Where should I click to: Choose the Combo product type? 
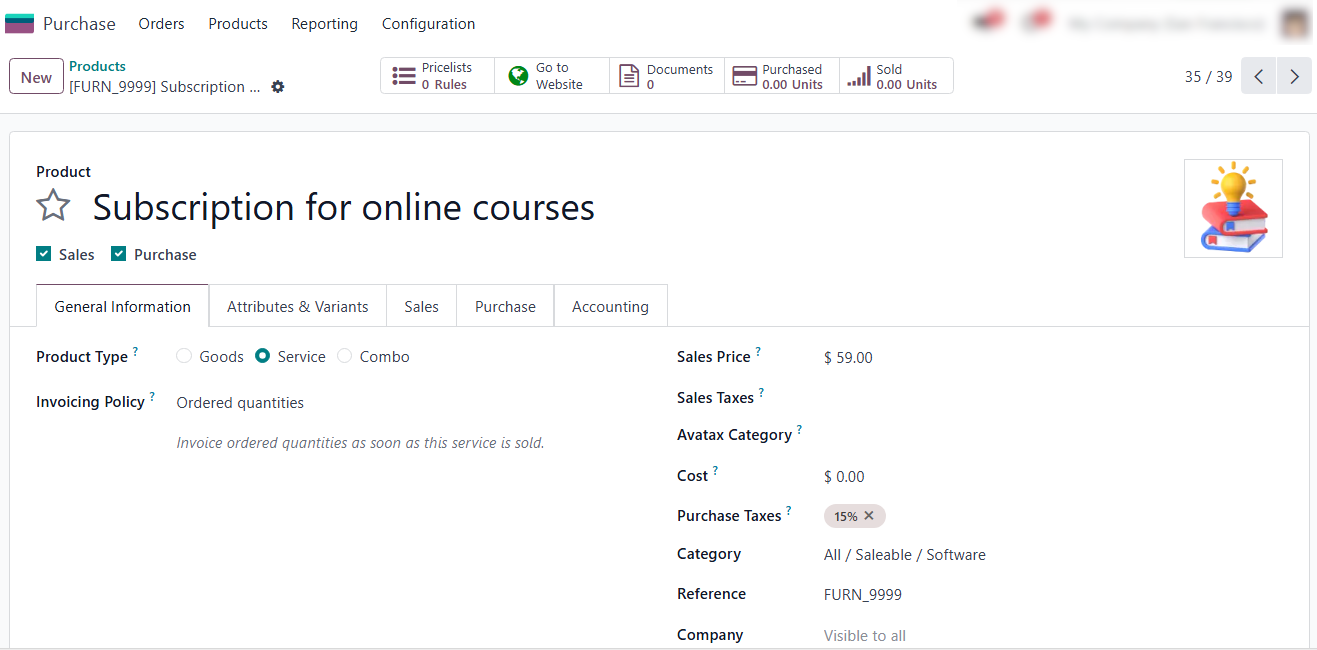point(345,356)
